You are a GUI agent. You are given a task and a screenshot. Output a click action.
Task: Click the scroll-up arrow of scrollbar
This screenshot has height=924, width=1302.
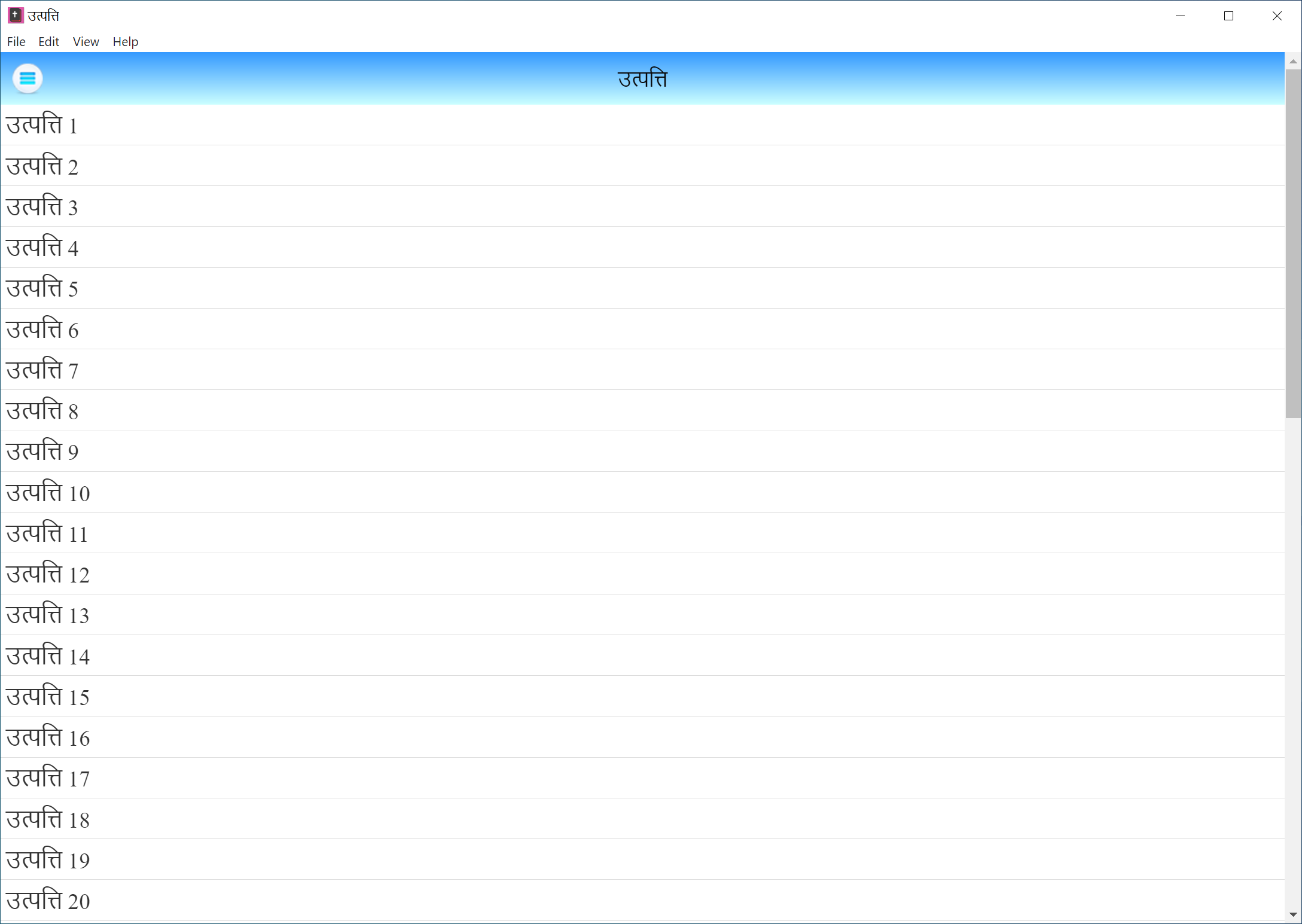click(x=1293, y=62)
